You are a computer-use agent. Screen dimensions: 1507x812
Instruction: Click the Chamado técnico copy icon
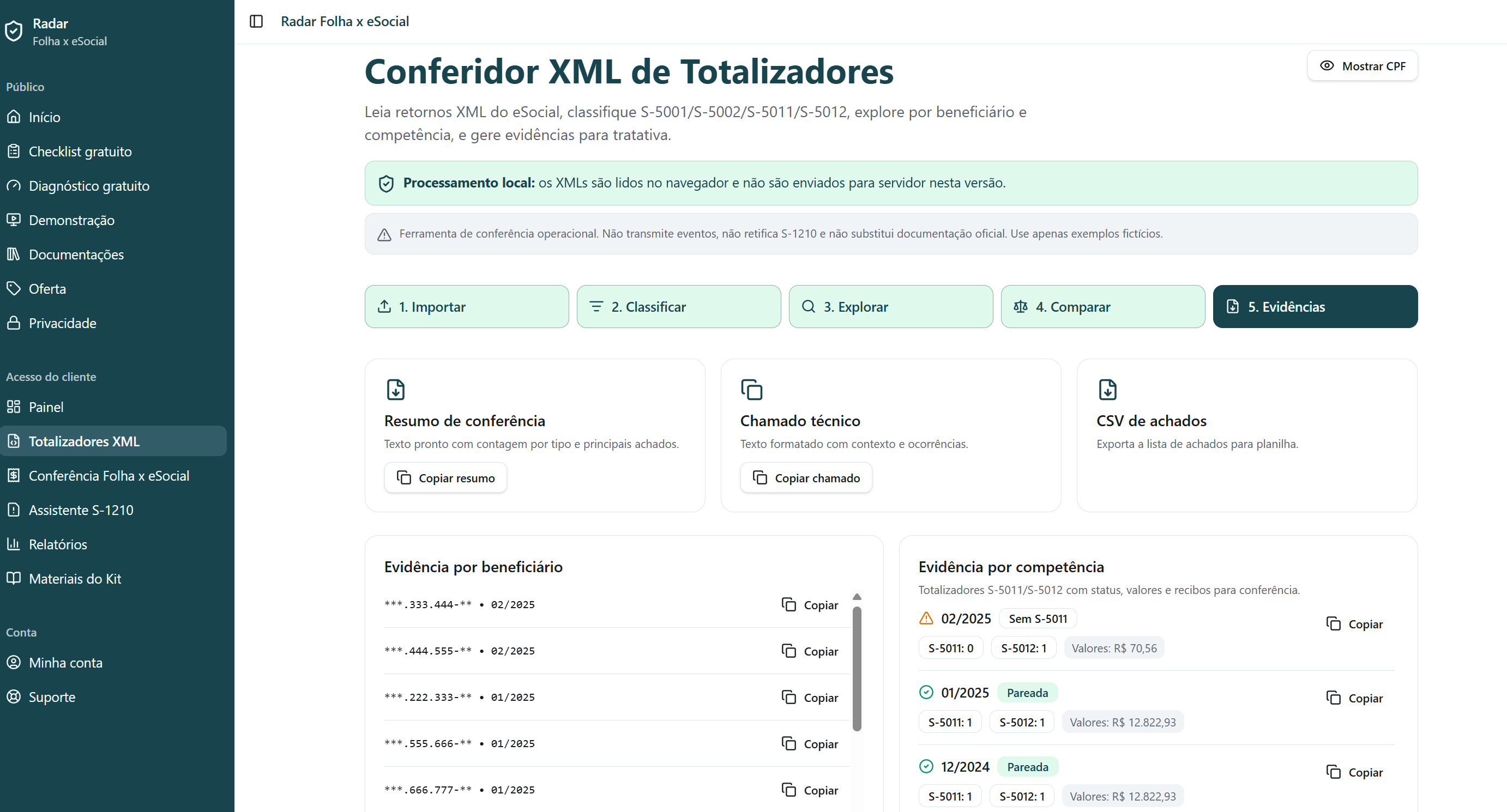pos(752,390)
